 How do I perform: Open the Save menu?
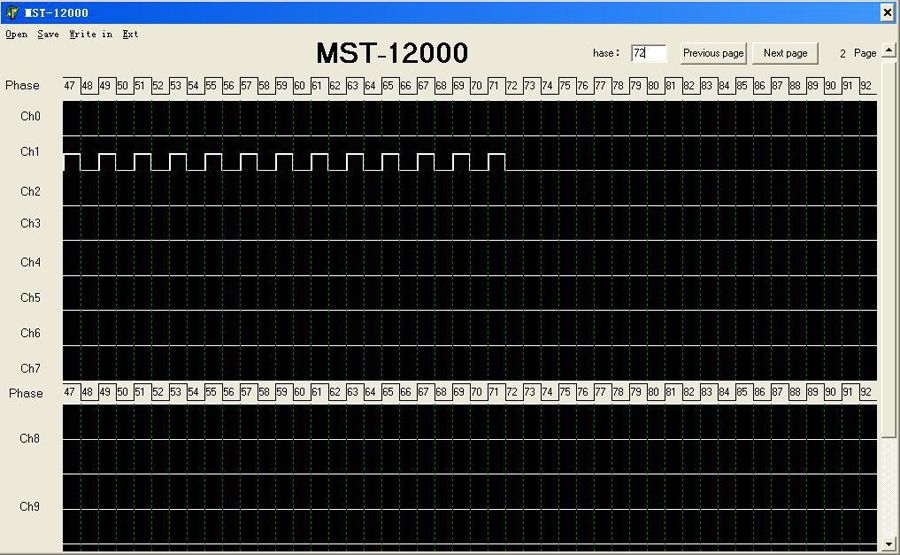(x=48, y=34)
